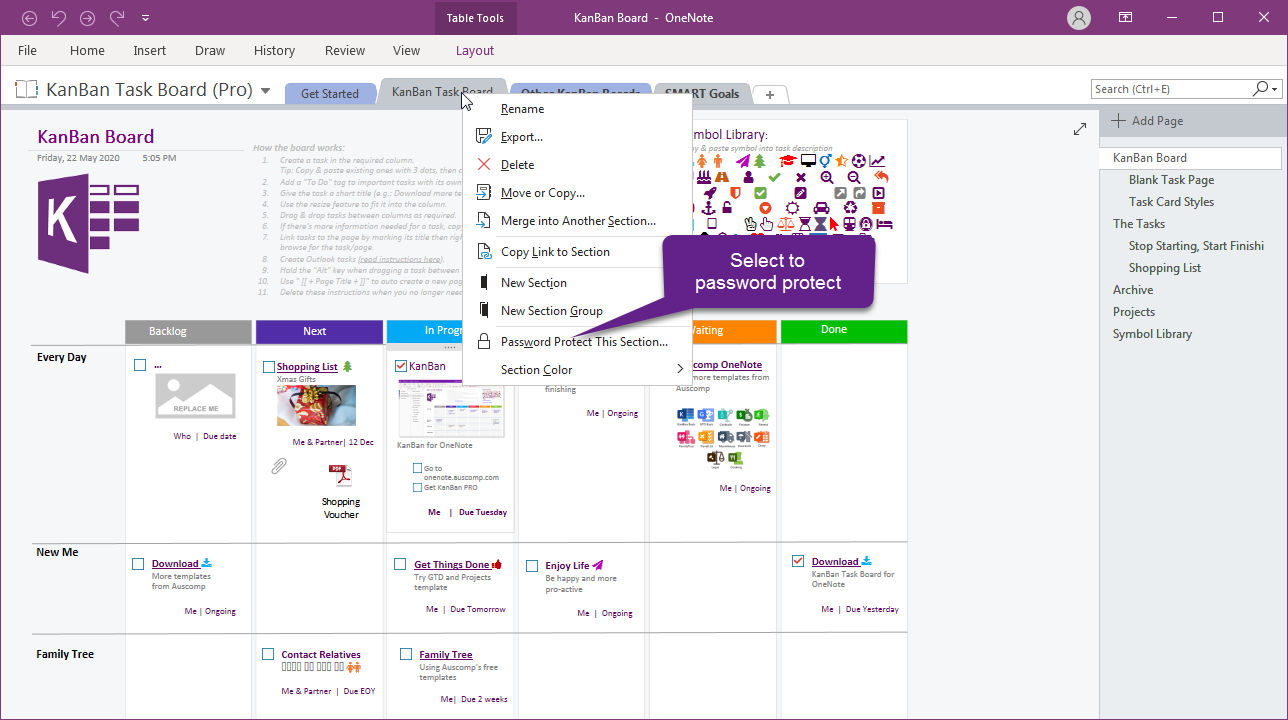1288x720 pixels.
Task: Select the Projects page
Action: (1134, 312)
